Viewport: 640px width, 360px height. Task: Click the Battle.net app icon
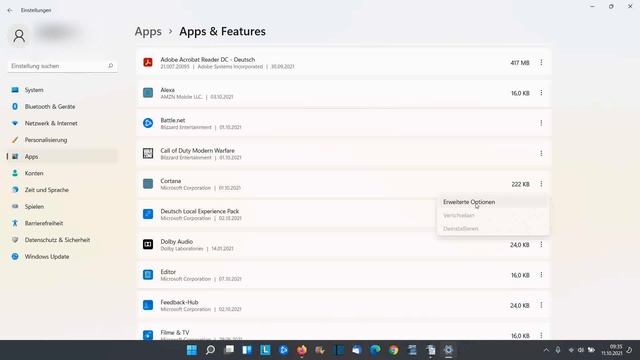pos(148,123)
